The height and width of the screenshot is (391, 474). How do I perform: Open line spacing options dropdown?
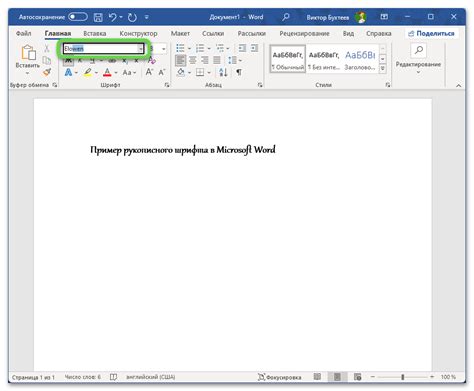[240, 61]
